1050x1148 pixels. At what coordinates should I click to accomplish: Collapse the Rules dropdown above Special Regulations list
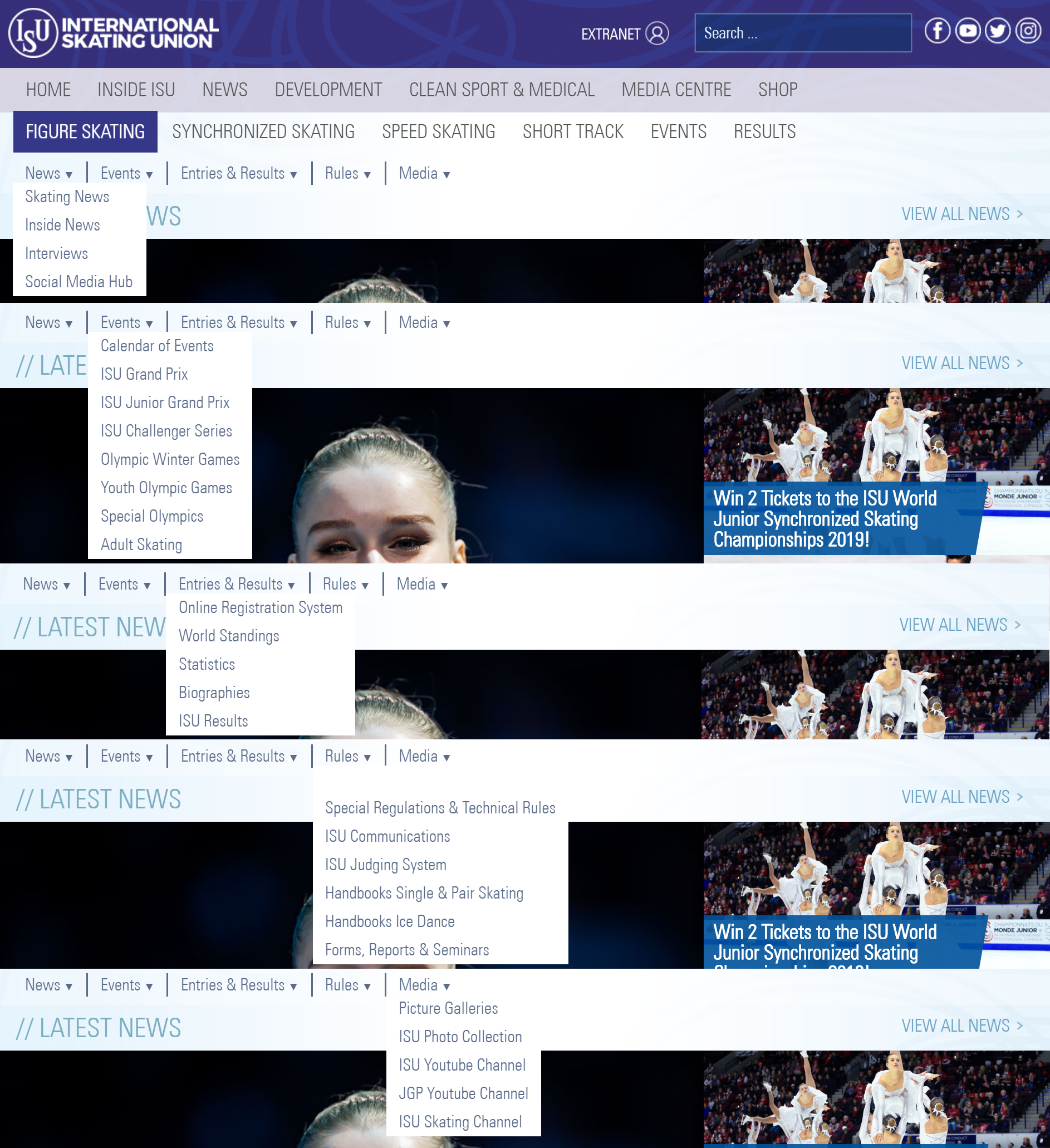pos(347,756)
